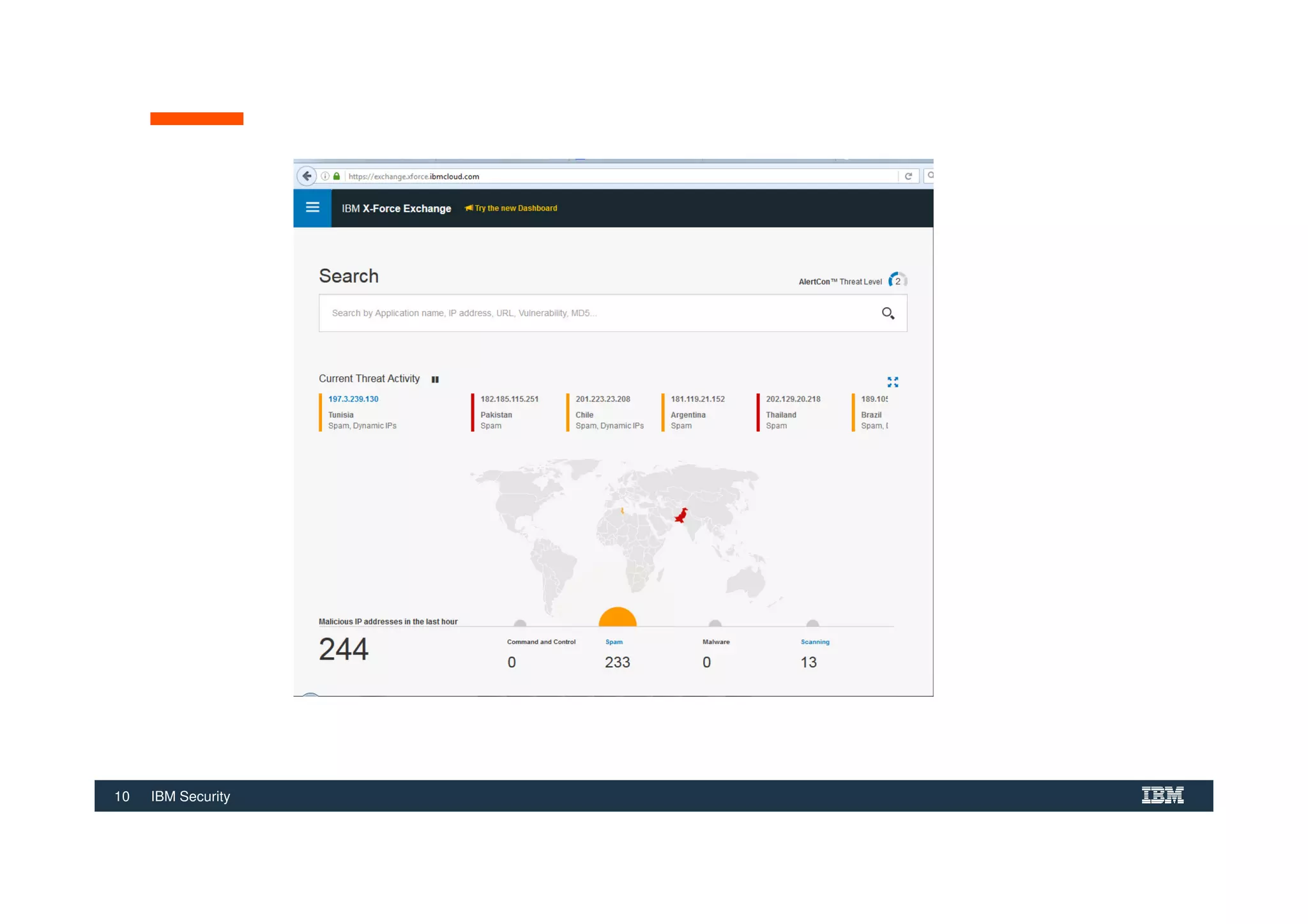This screenshot has width=1308, height=924.
Task: Reload the page with the refresh icon
Action: [x=908, y=176]
